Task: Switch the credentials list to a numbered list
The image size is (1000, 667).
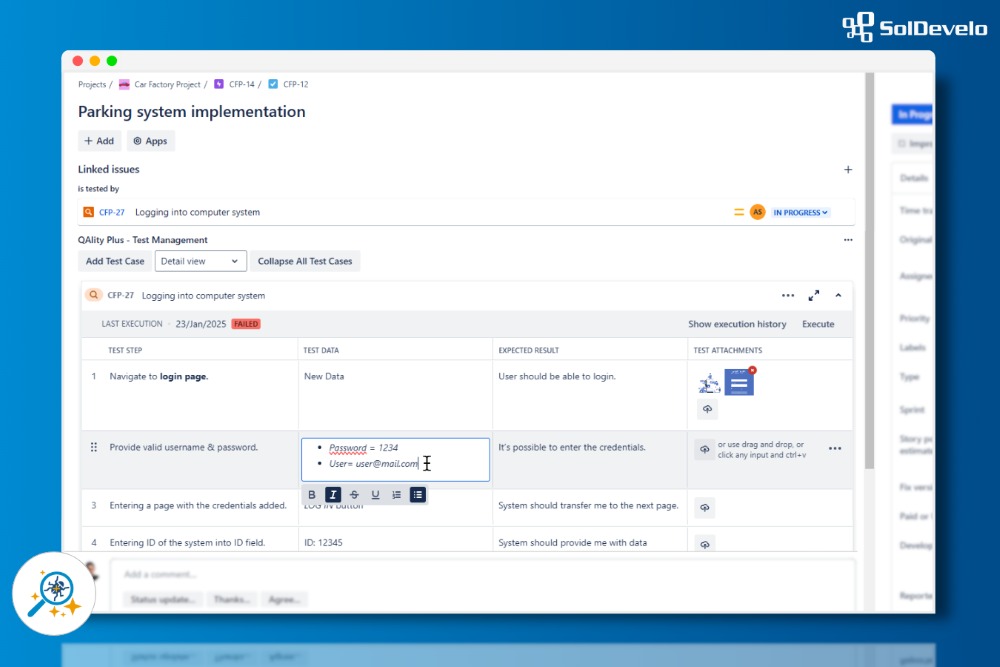Action: point(397,494)
